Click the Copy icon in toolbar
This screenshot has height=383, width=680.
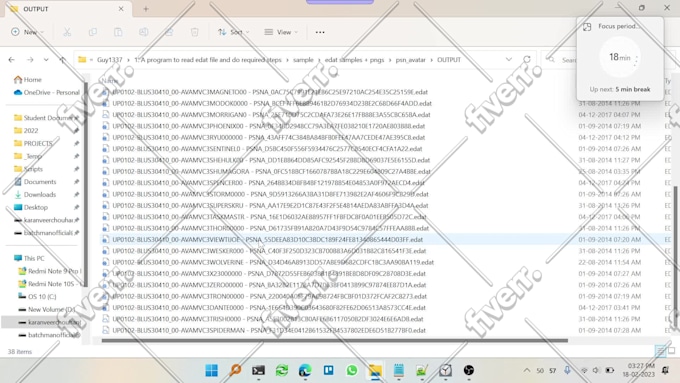coord(92,32)
